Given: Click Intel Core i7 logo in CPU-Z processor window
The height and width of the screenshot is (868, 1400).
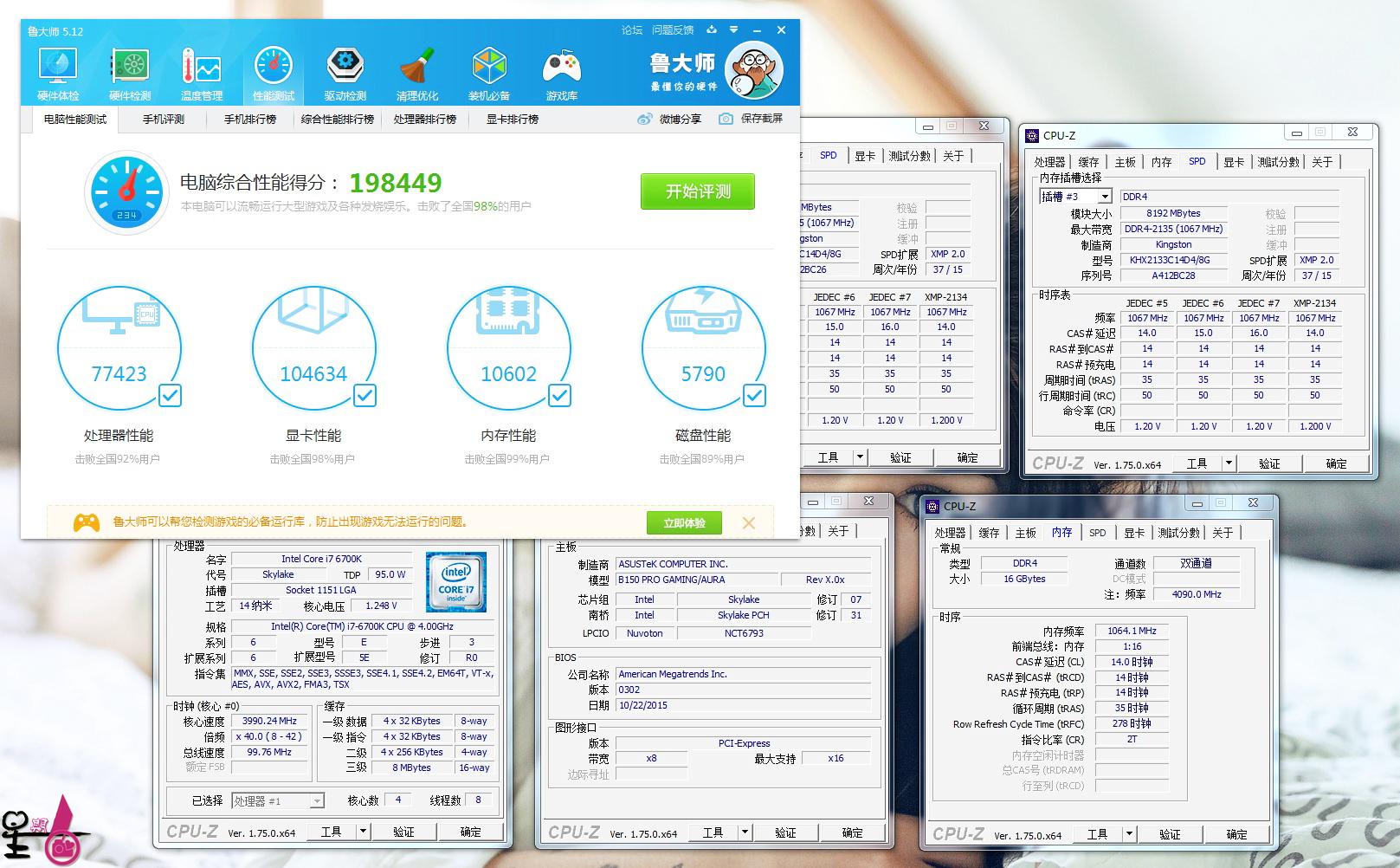Looking at the screenshot, I should (x=456, y=581).
